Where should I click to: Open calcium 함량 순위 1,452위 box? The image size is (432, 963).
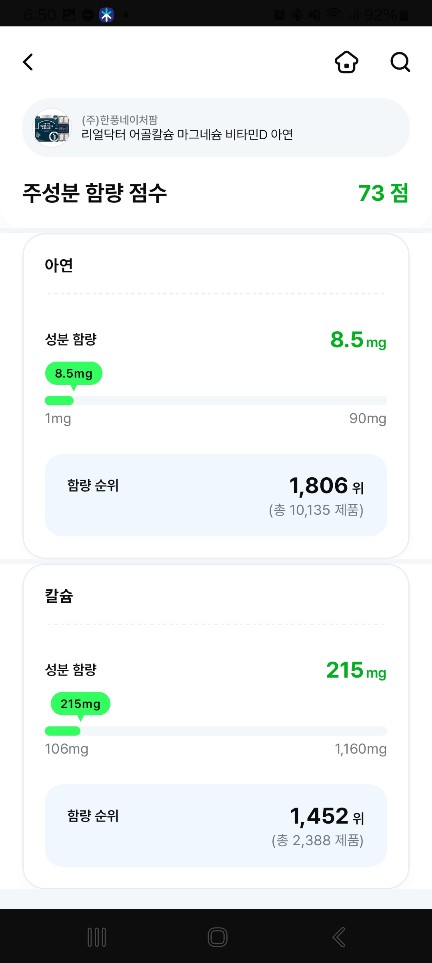[x=216, y=825]
